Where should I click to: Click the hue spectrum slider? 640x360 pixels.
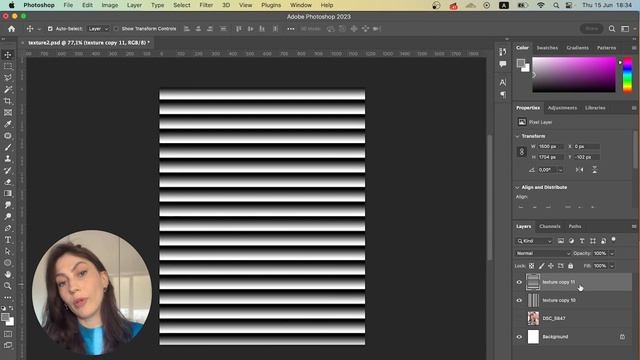[x=627, y=75]
